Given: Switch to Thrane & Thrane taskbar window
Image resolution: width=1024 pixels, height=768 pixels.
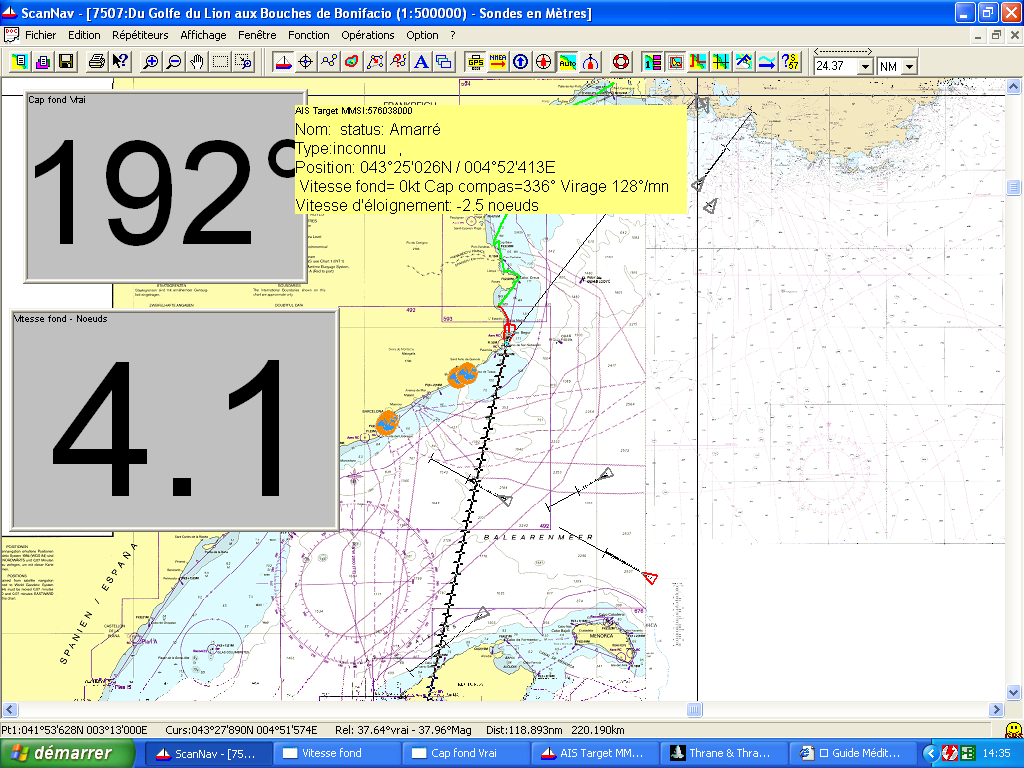Looking at the screenshot, I should point(724,754).
